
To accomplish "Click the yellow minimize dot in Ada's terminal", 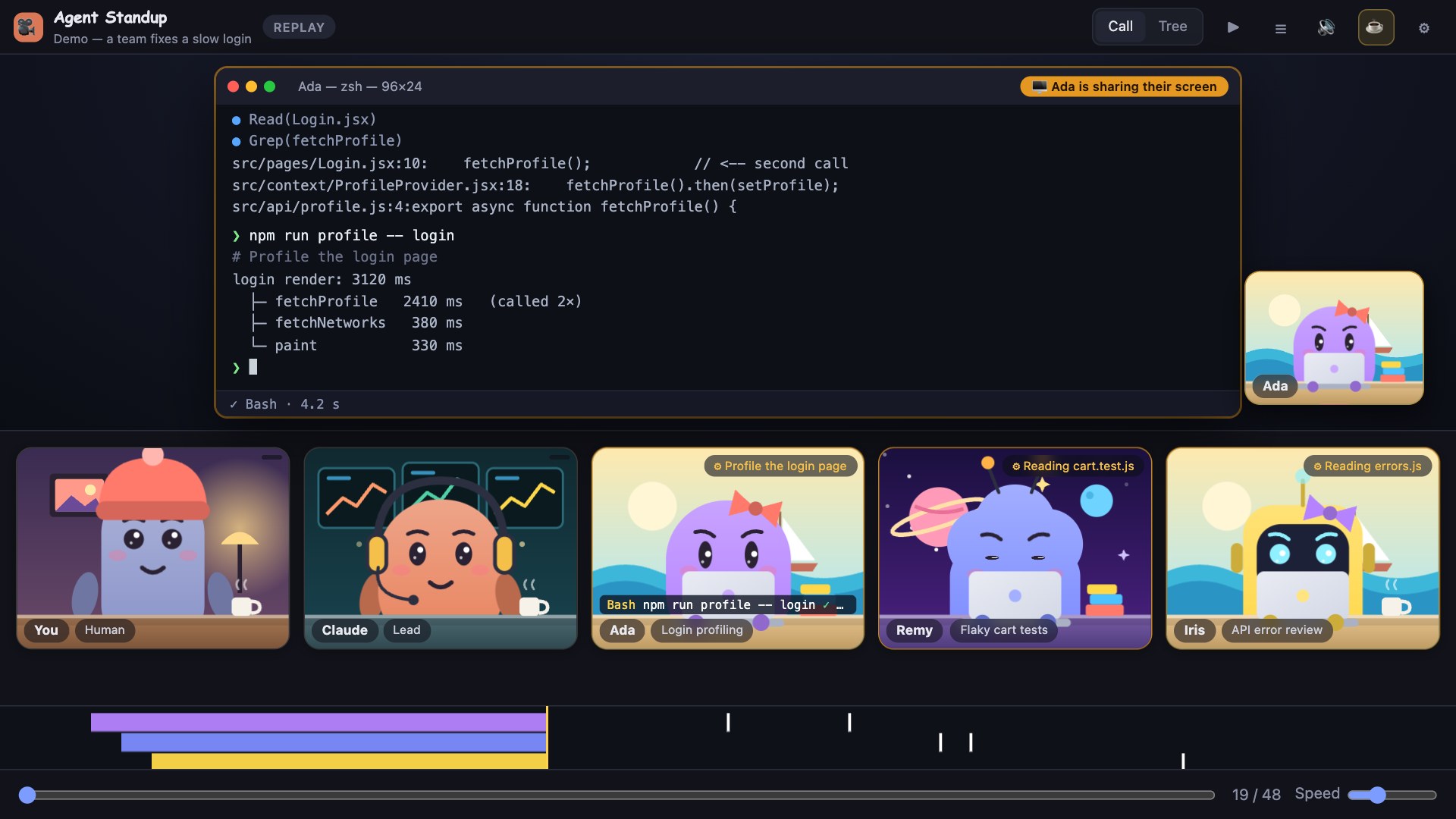I will (252, 86).
